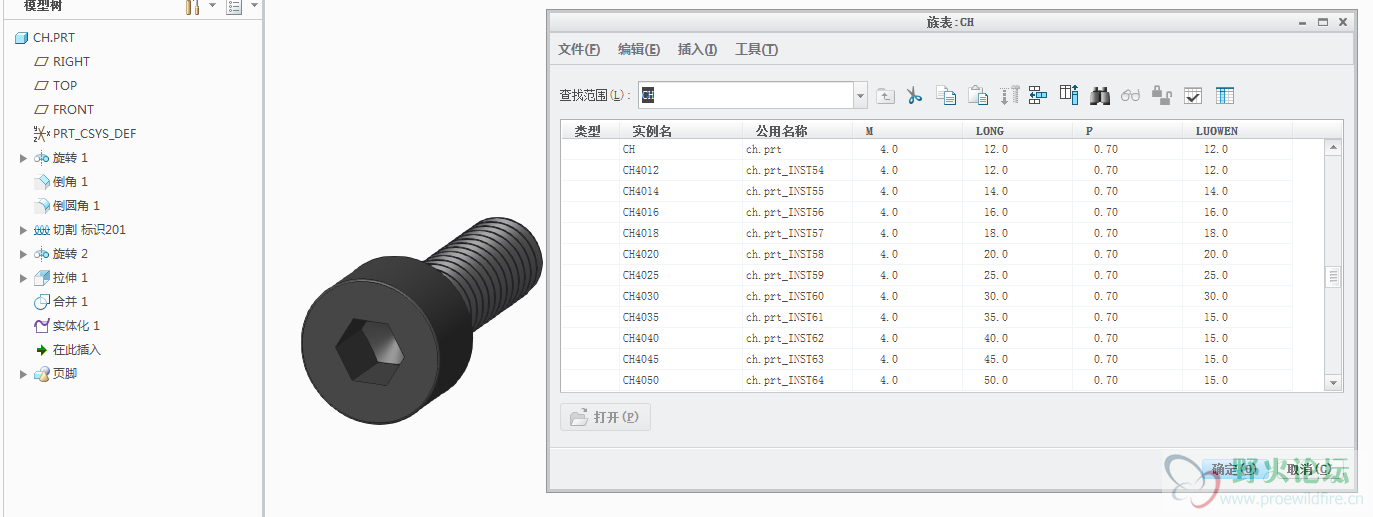Click the glasses preview instance icon
The width and height of the screenshot is (1373, 517).
1131,95
